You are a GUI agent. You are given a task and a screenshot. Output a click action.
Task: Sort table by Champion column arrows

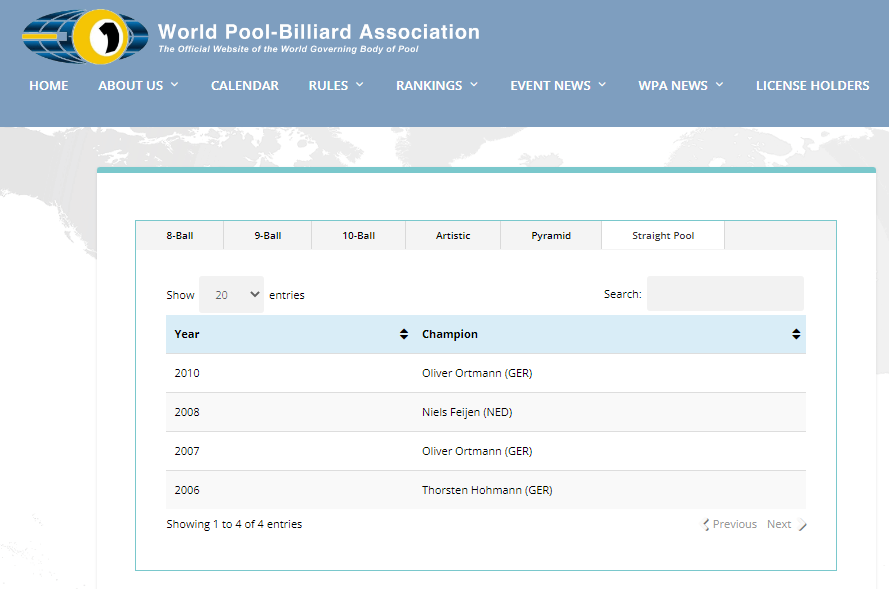tap(796, 334)
